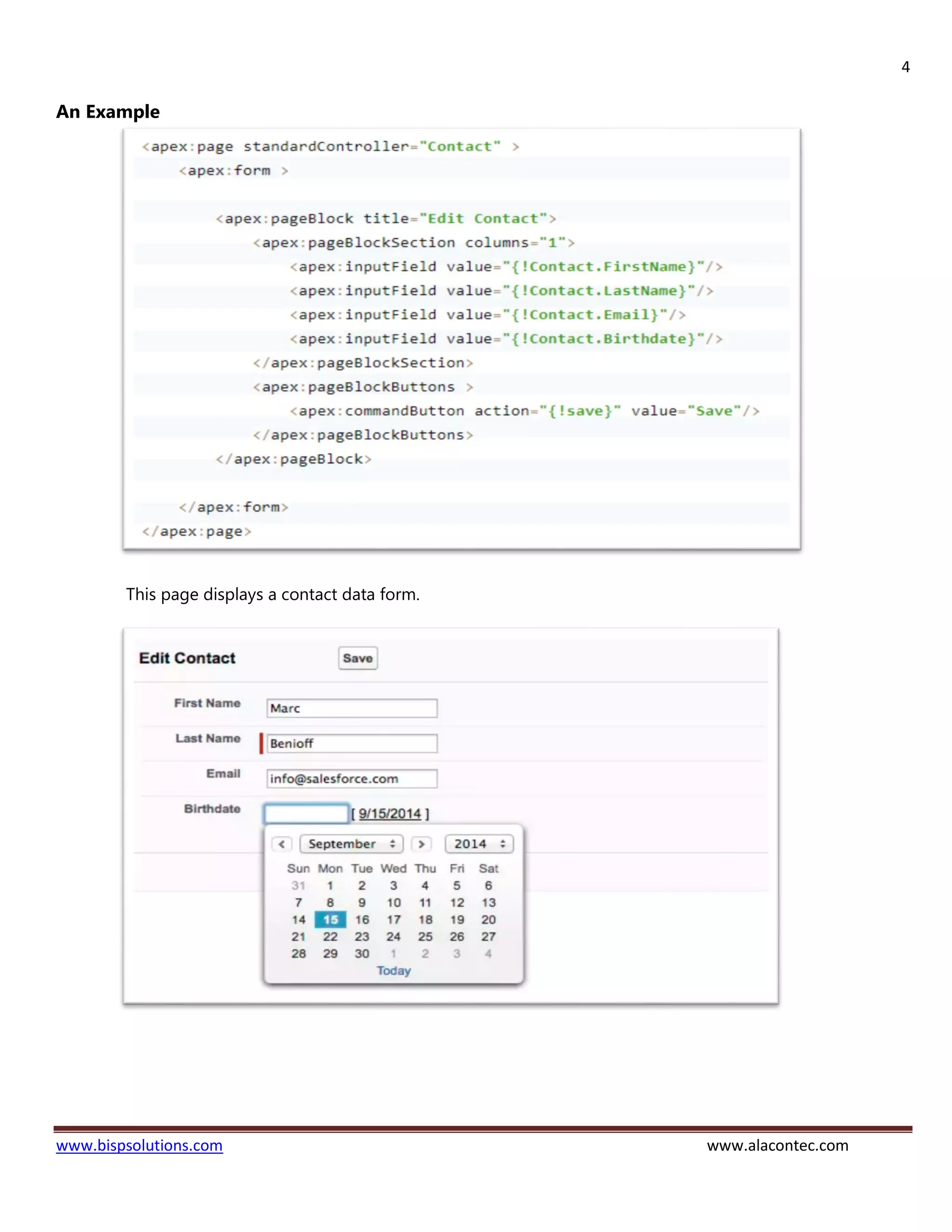This screenshot has width=952, height=1232.
Task: Click the Sat column header in calendar
Action: point(489,869)
